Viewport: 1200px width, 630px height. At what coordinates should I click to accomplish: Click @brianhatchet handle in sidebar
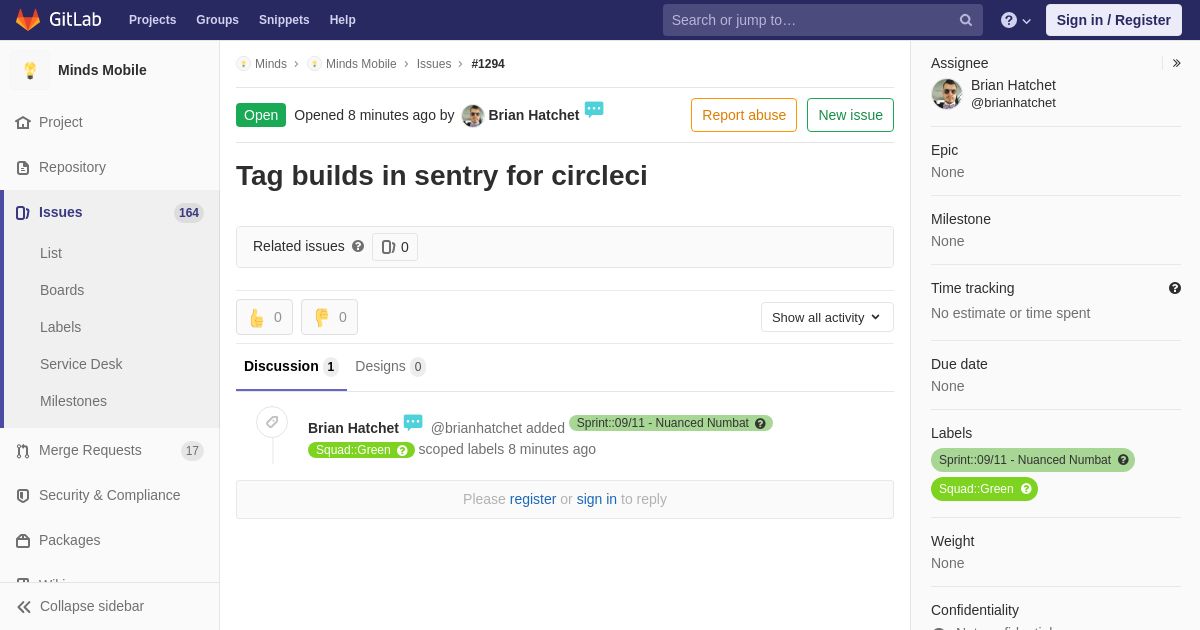(1013, 103)
